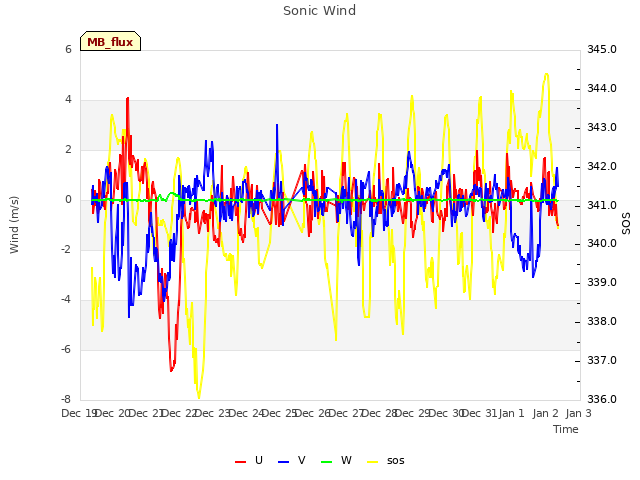640x480 pixels.
Task: Click the 336.0 right axis value
Action: [602, 399]
